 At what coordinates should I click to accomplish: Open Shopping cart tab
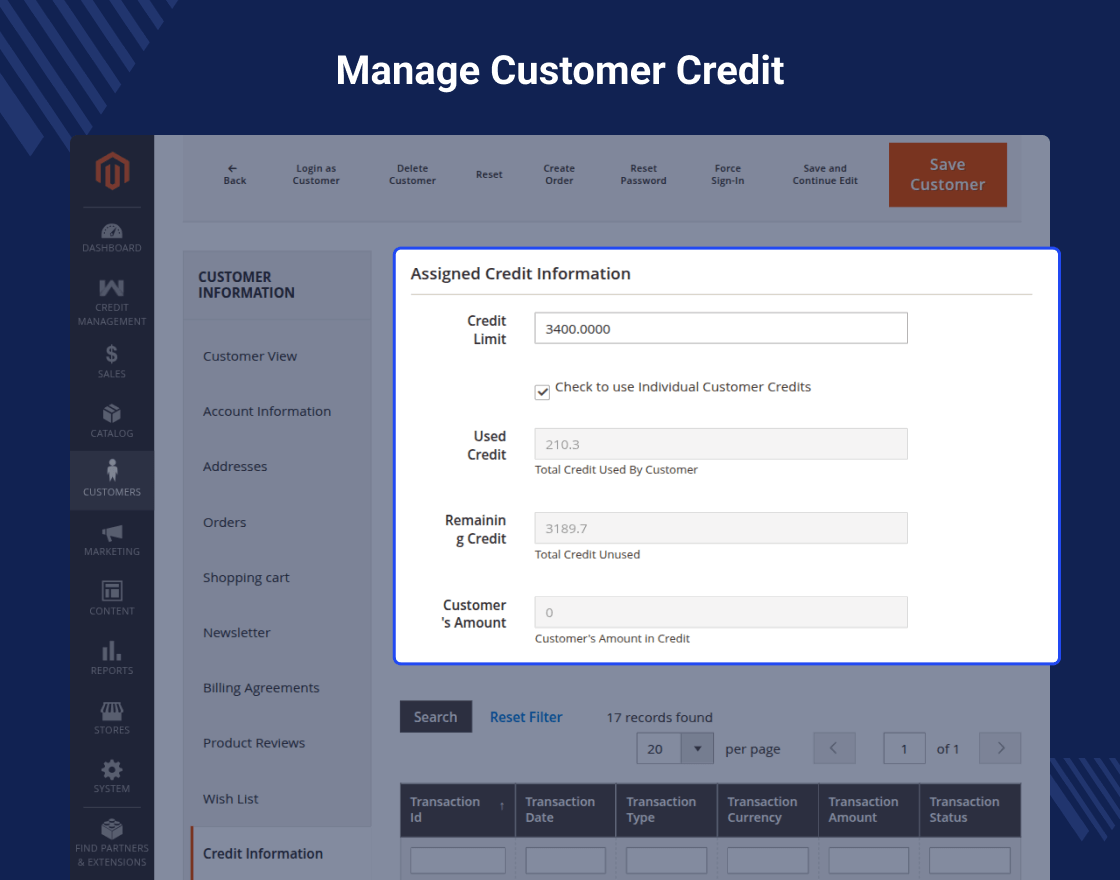tap(246, 577)
